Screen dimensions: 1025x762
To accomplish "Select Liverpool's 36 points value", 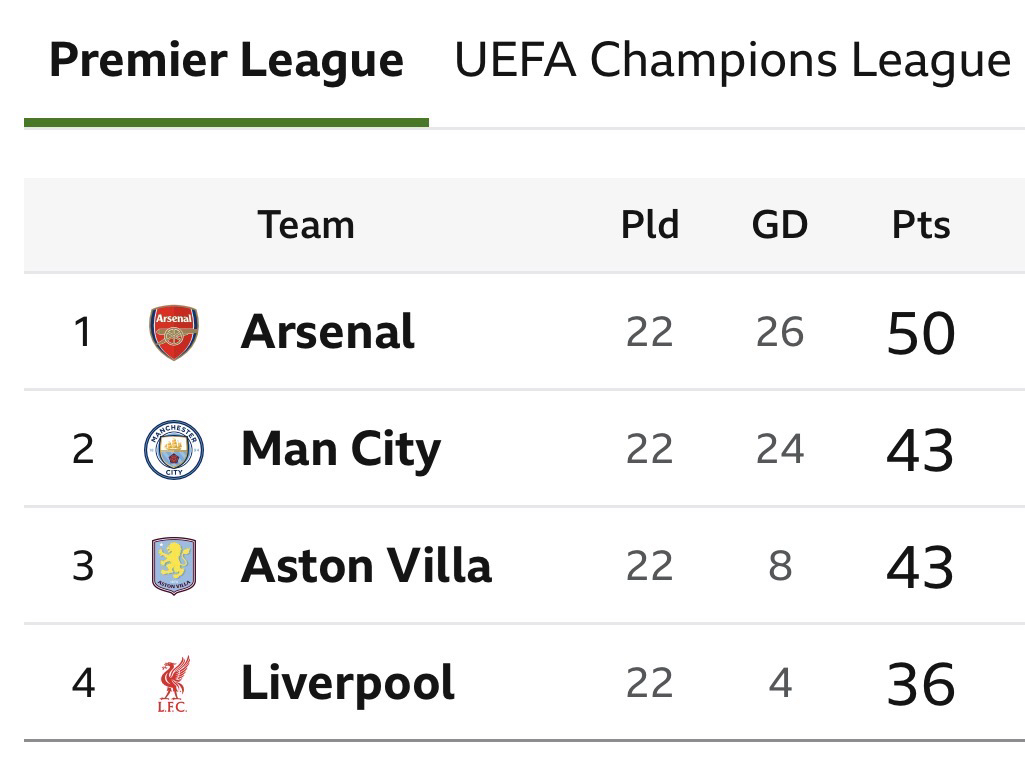I will pos(921,685).
